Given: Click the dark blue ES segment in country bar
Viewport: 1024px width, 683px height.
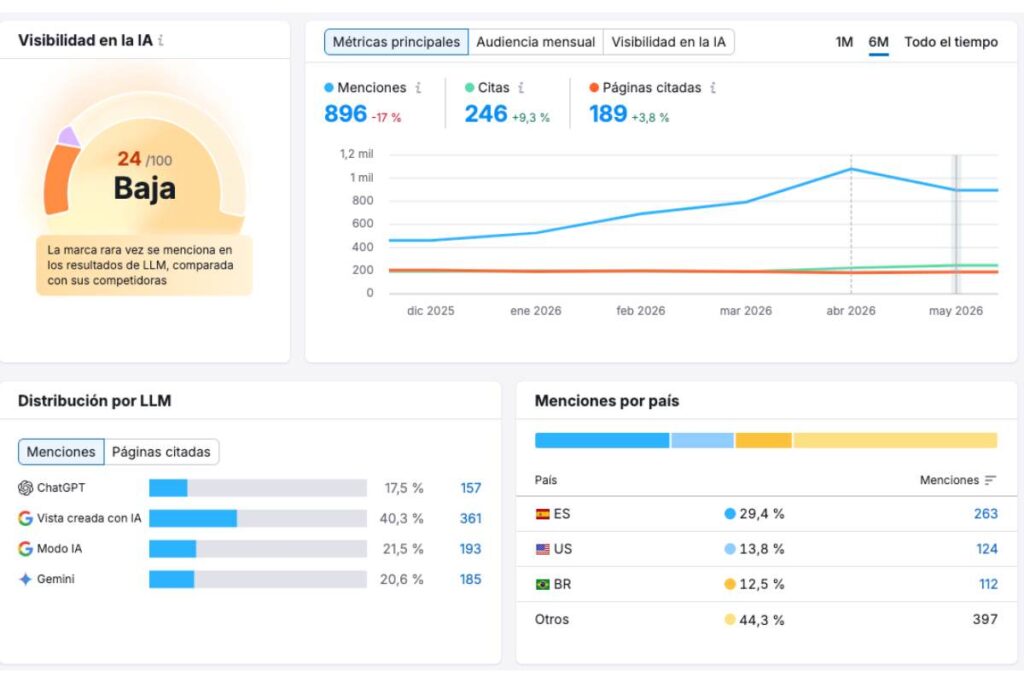Looking at the screenshot, I should click(601, 440).
